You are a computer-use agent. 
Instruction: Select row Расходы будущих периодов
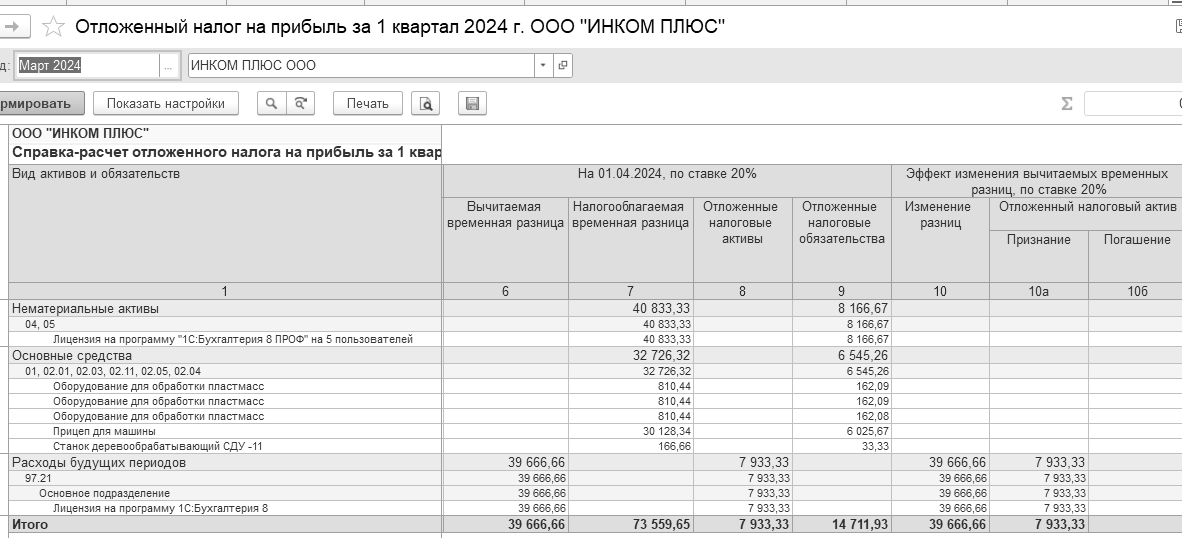tap(225, 462)
